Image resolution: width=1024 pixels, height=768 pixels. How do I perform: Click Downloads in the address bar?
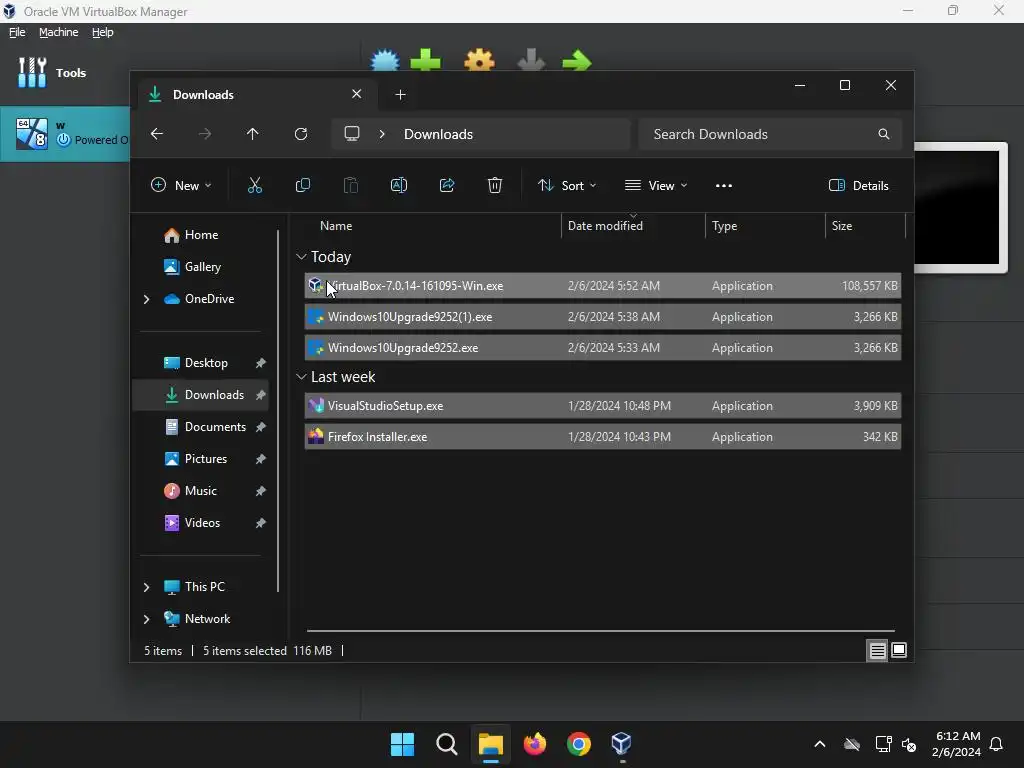(x=438, y=134)
